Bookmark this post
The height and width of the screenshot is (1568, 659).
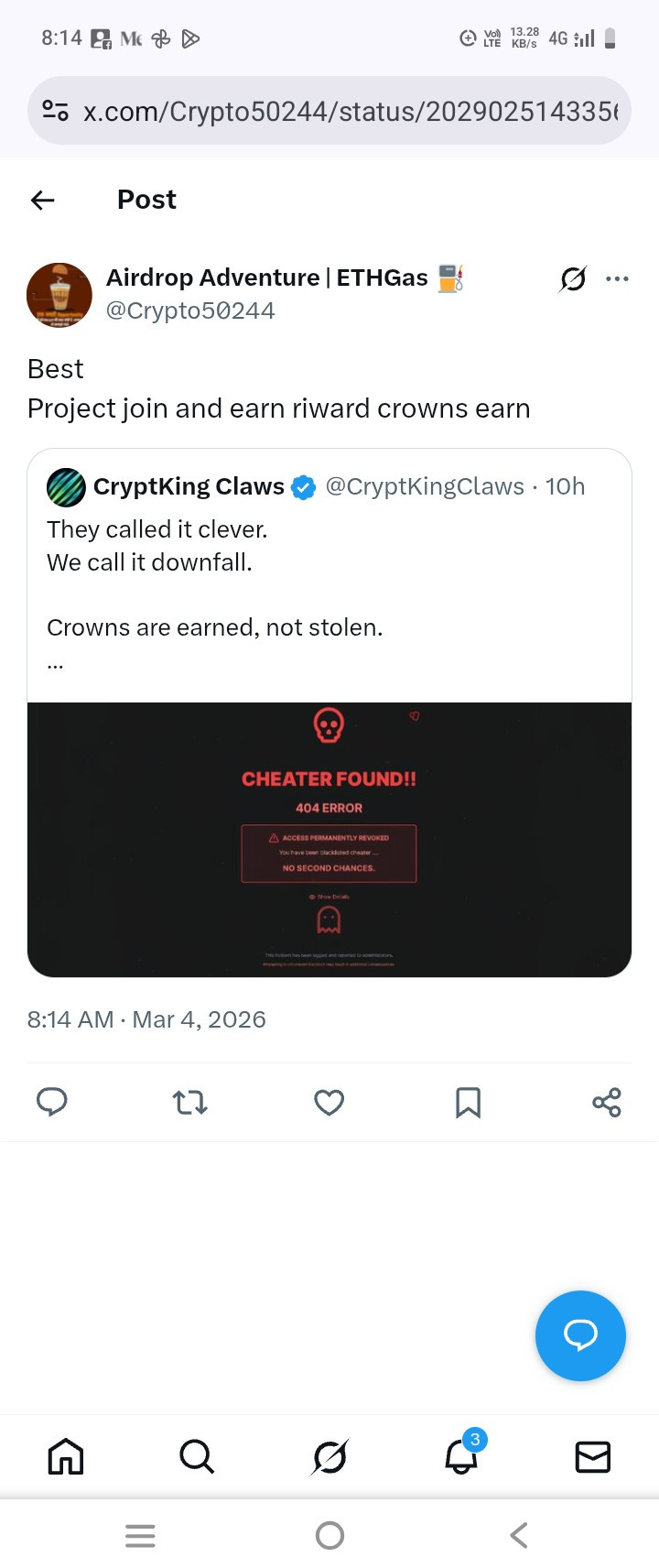tap(468, 1102)
